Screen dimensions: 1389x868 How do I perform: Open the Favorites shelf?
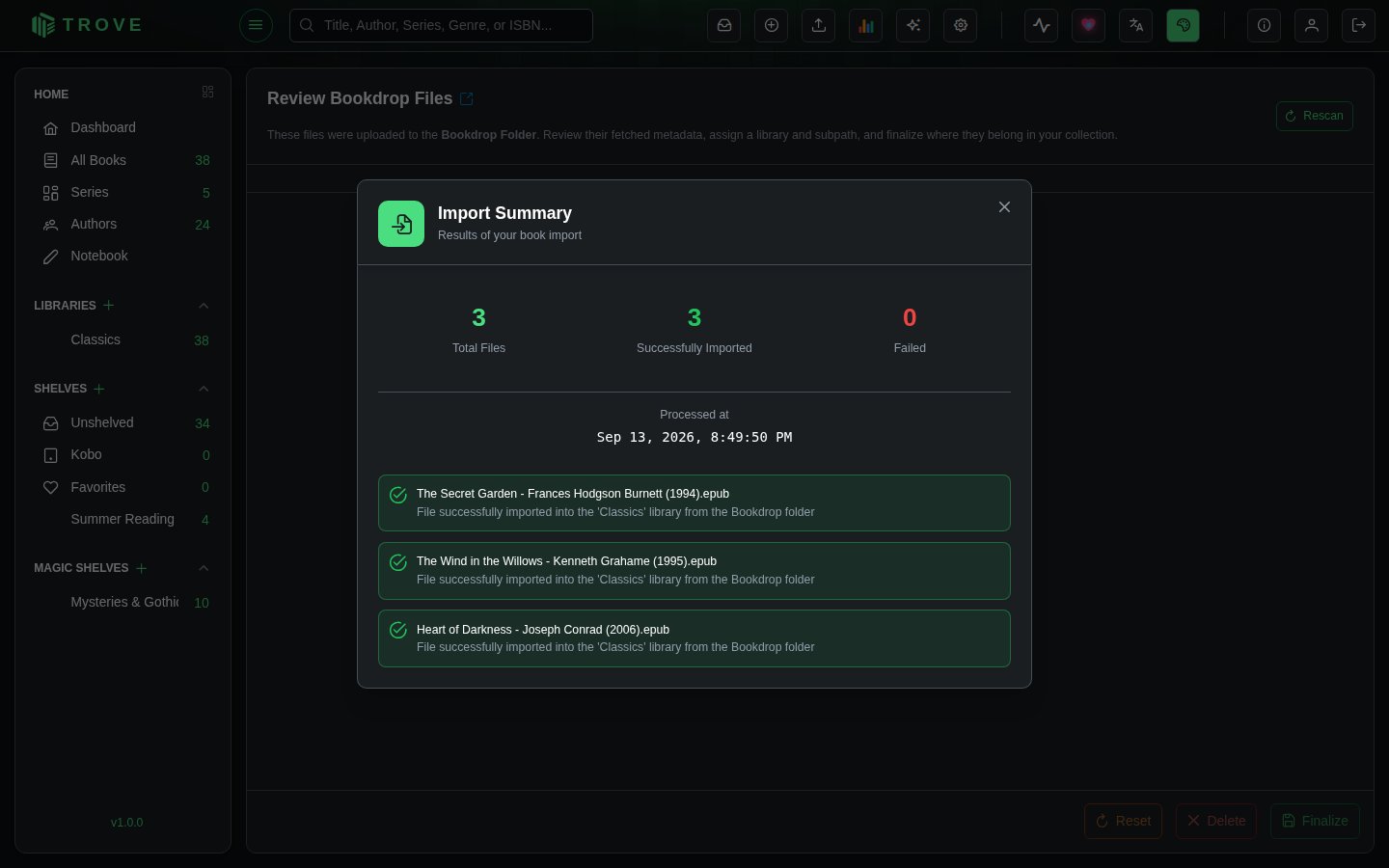click(x=123, y=487)
